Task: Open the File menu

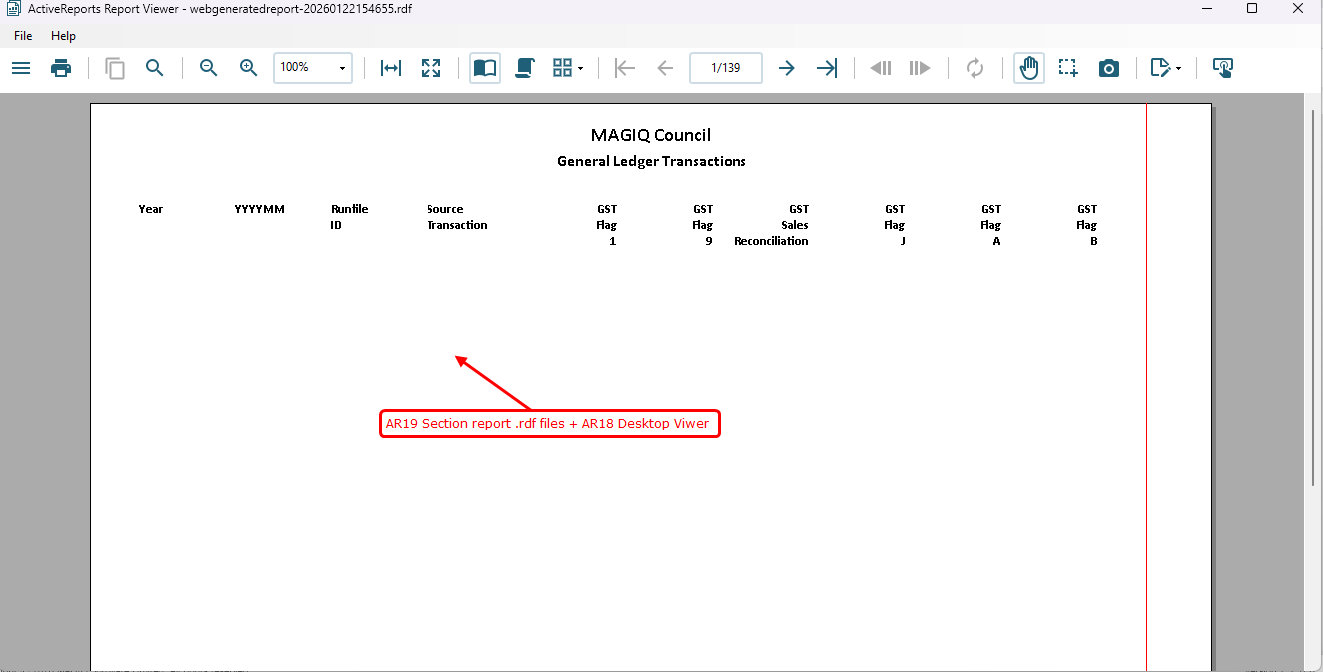Action: point(23,36)
